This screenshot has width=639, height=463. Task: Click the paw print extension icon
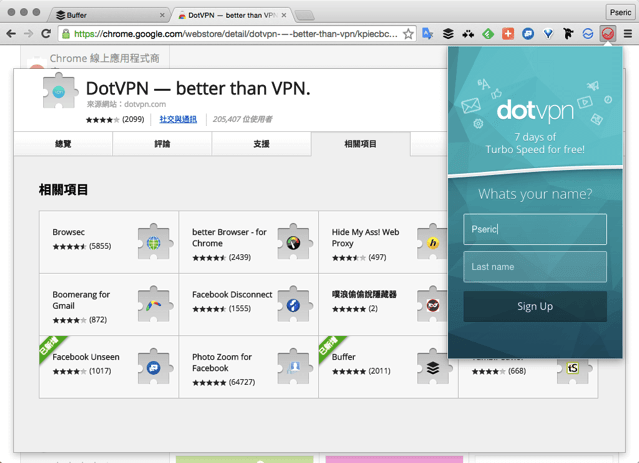[468, 34]
